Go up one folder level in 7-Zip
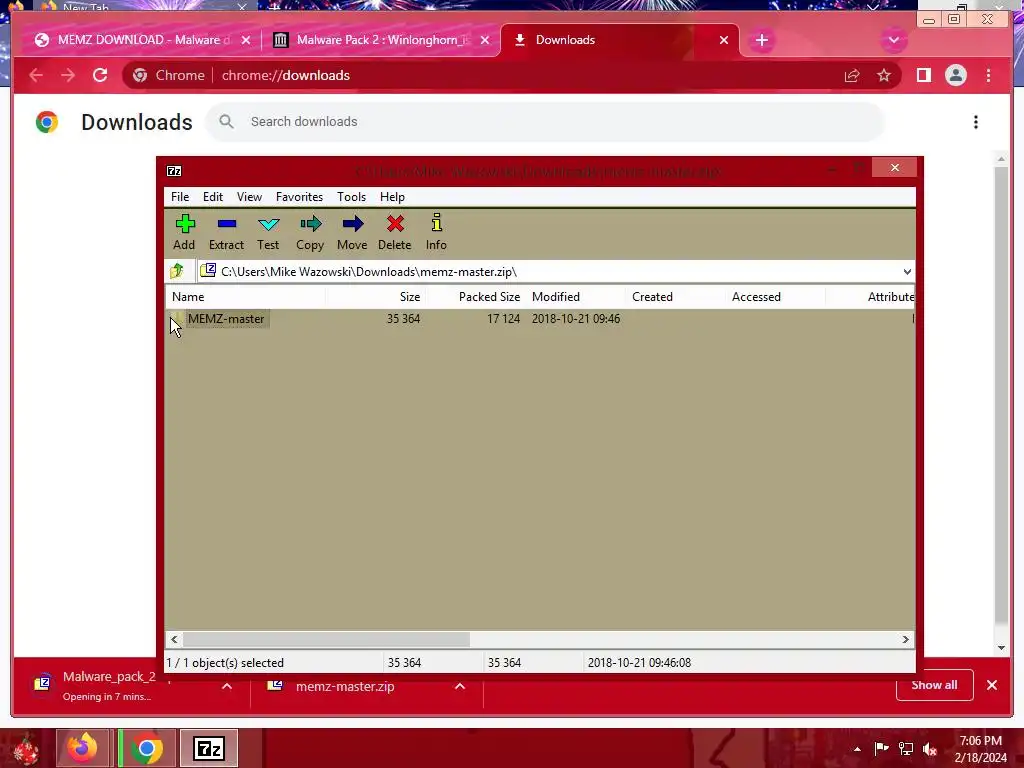The height and width of the screenshot is (768, 1024). pos(177,271)
